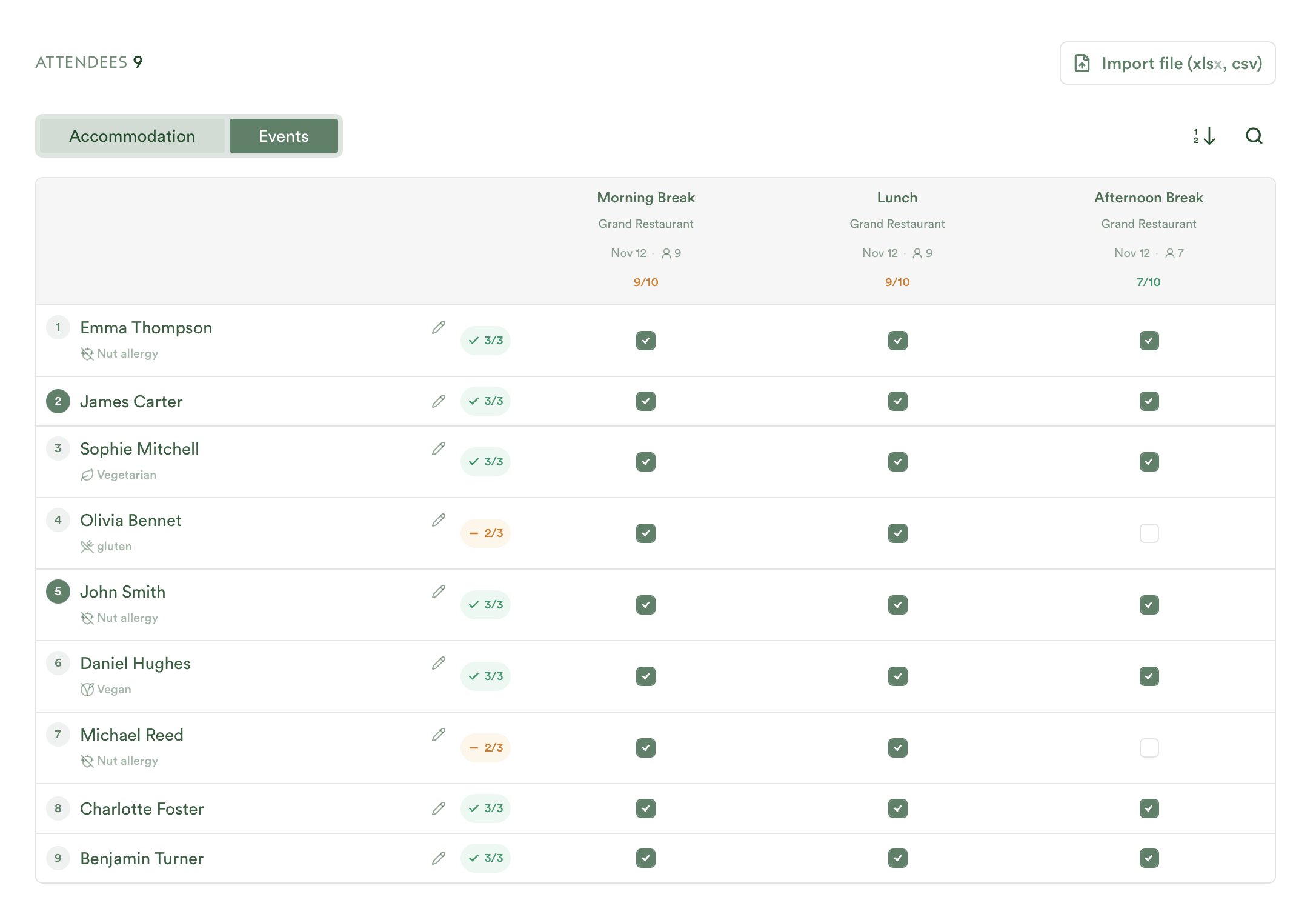The width and height of the screenshot is (1316, 920).
Task: Check Olivia Bennet's Afternoon Break box
Action: pos(1149,533)
